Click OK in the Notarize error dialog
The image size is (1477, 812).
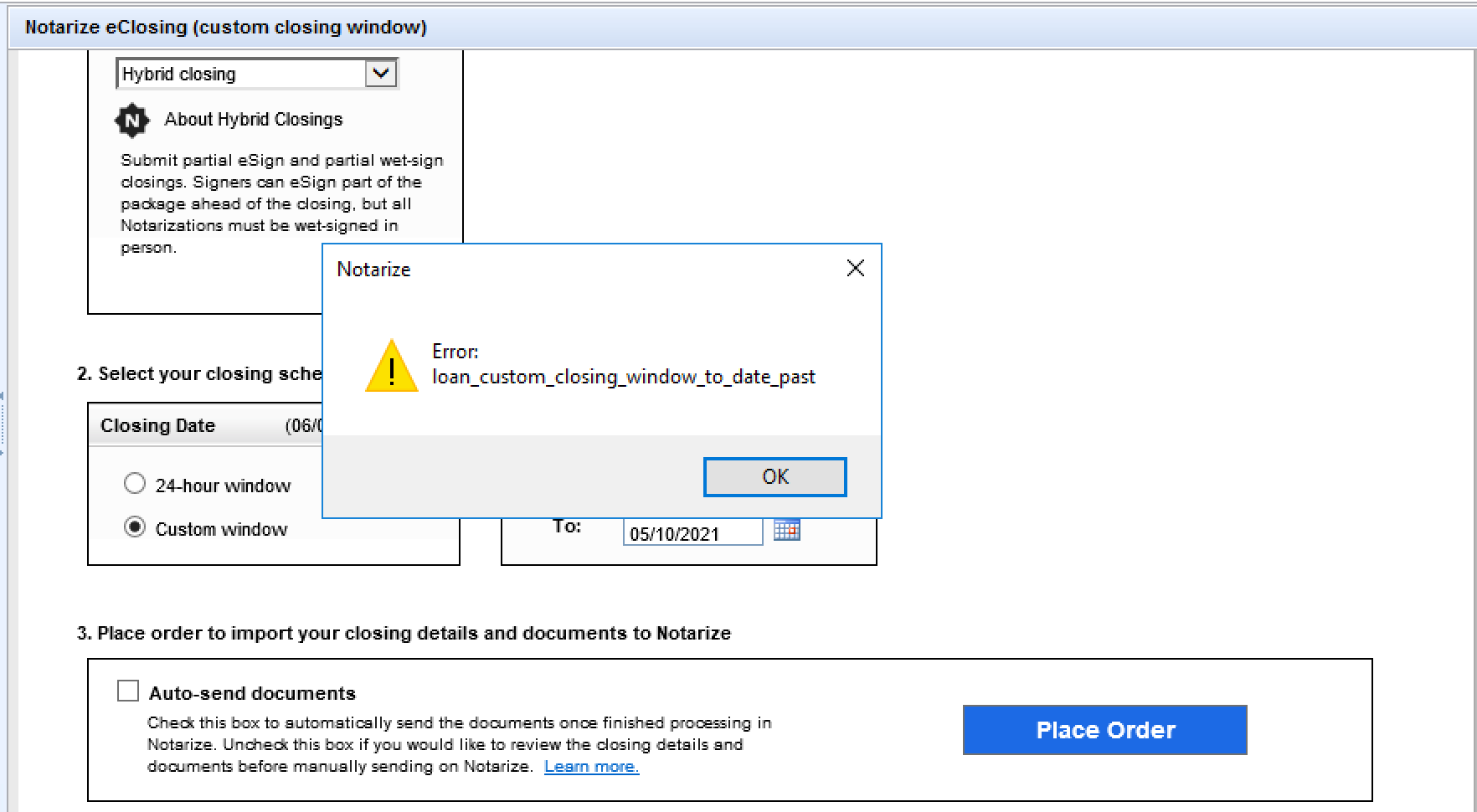click(775, 476)
